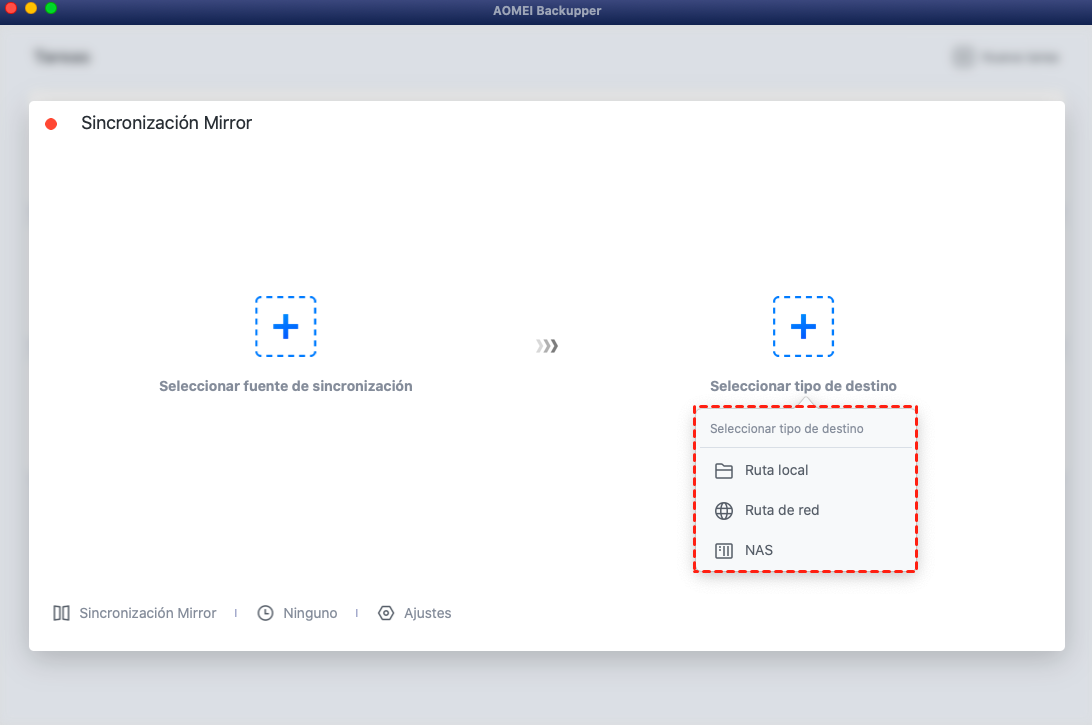Choose NAS from the destination menu

click(757, 550)
